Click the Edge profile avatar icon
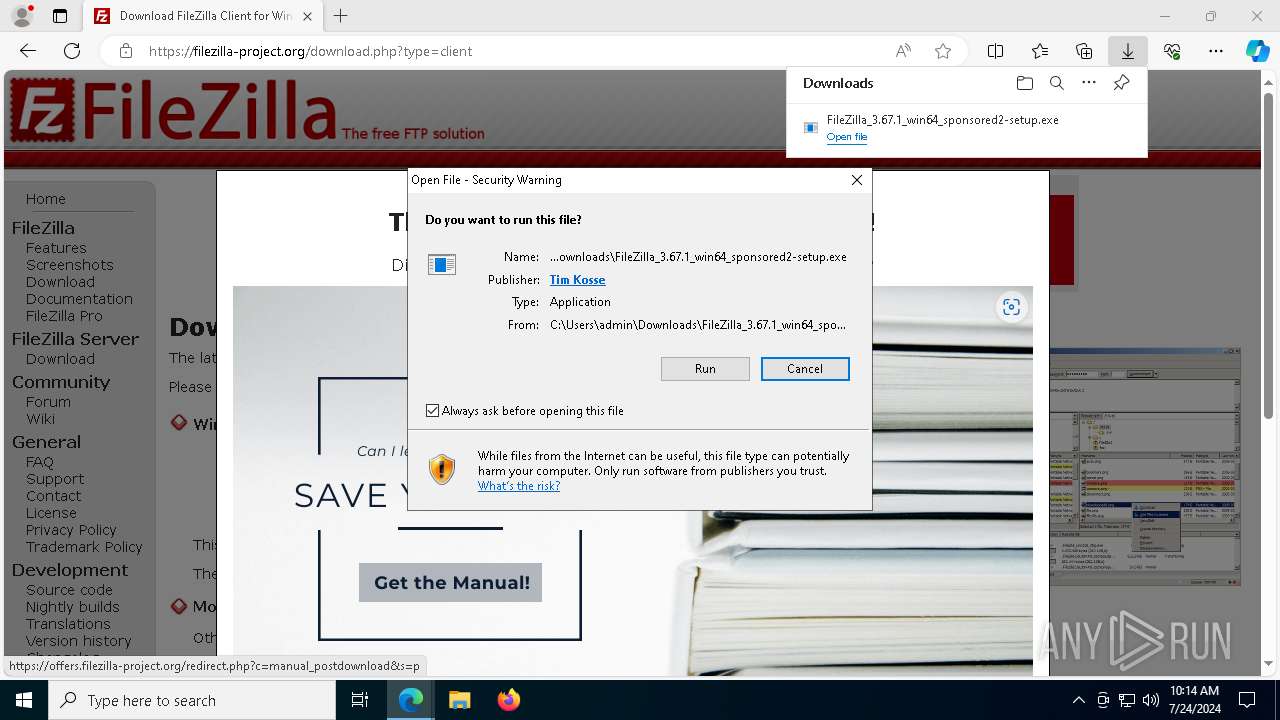The height and width of the screenshot is (720, 1280). click(x=22, y=16)
